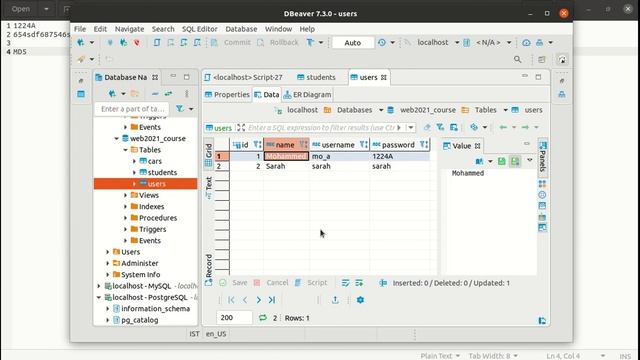Switch to Text view mode
Viewport: 640px width, 360px height.
(209, 187)
